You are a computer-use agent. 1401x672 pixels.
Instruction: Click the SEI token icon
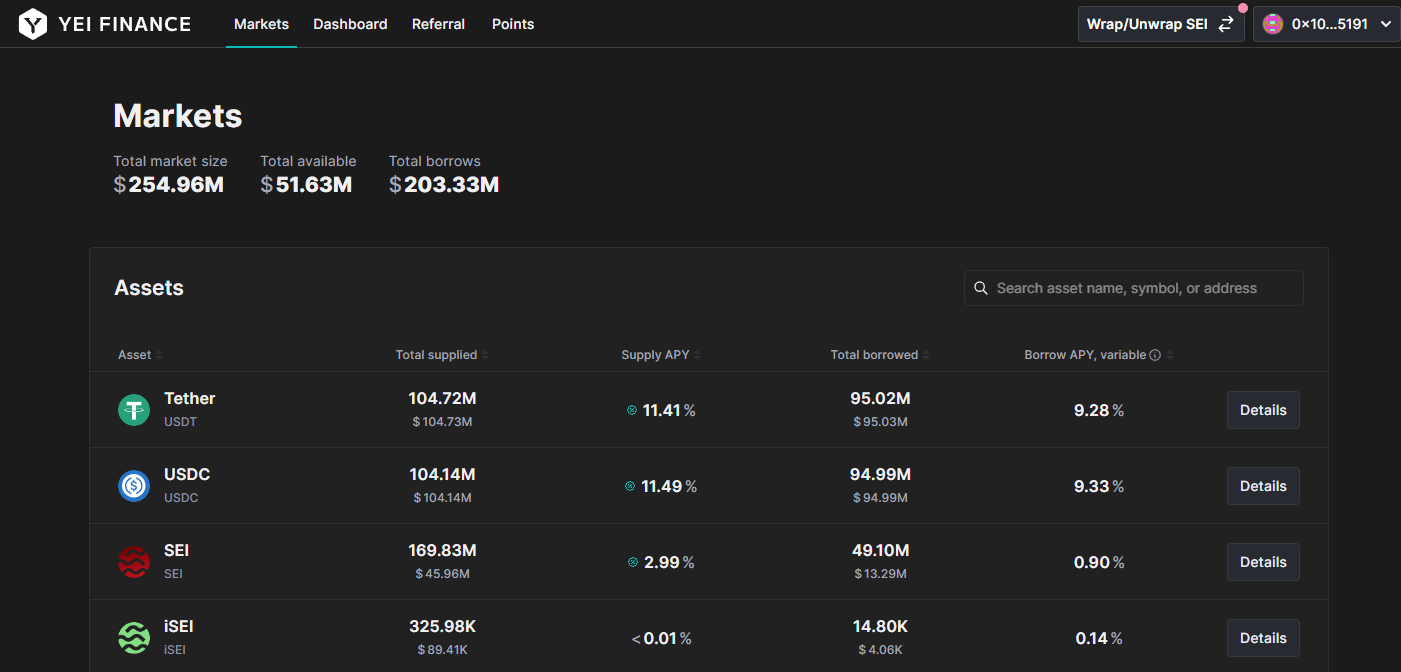coord(134,562)
